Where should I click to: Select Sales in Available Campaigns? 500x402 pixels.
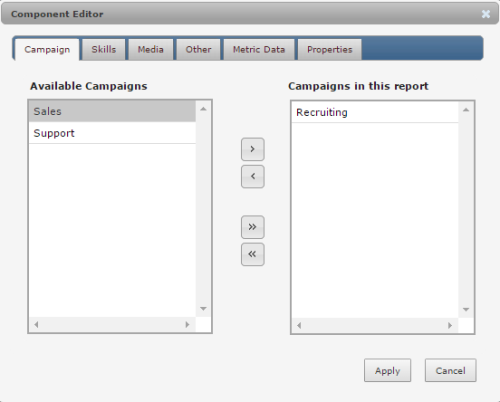coord(112,111)
